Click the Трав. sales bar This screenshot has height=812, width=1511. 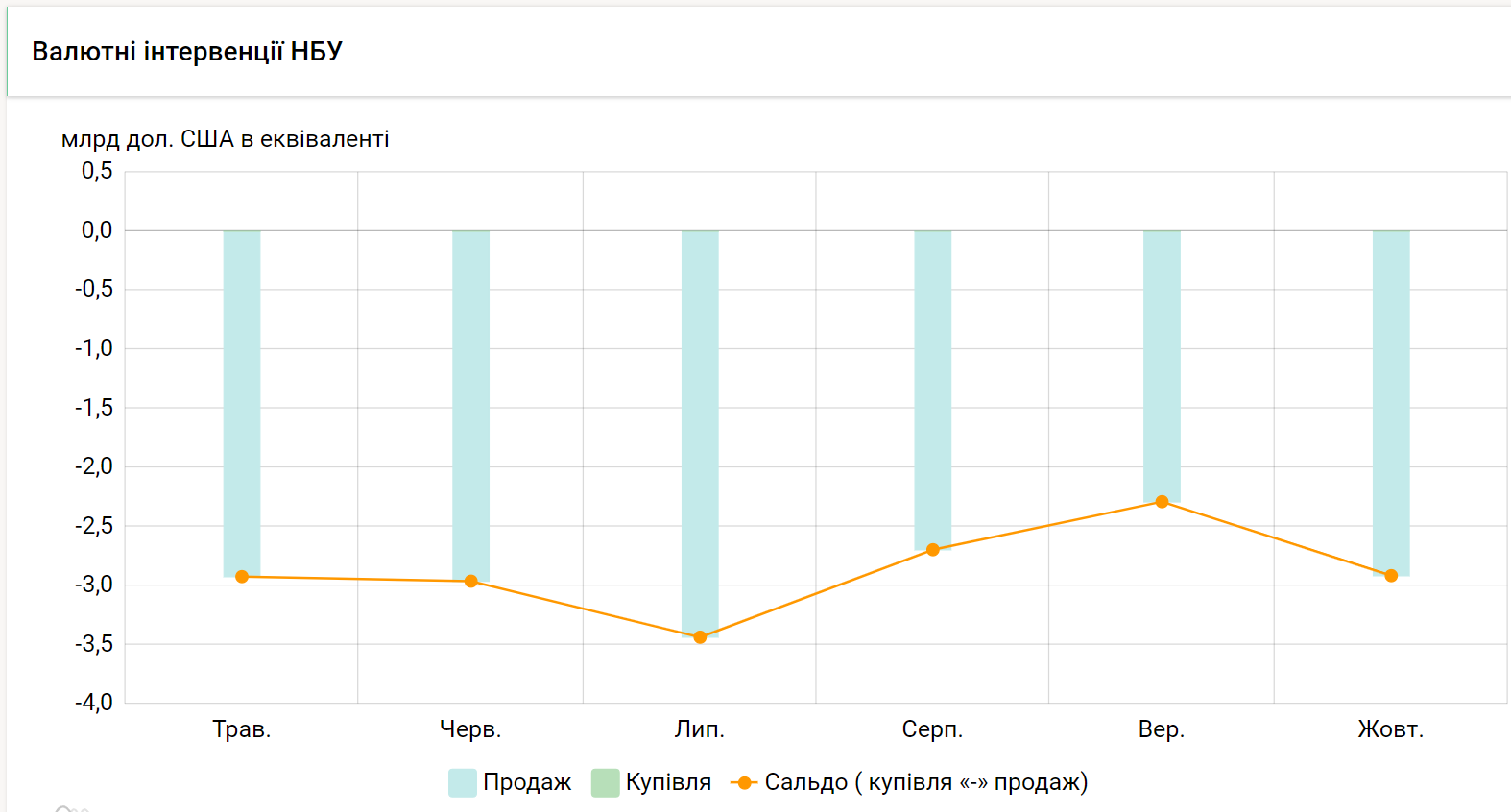[x=242, y=403]
